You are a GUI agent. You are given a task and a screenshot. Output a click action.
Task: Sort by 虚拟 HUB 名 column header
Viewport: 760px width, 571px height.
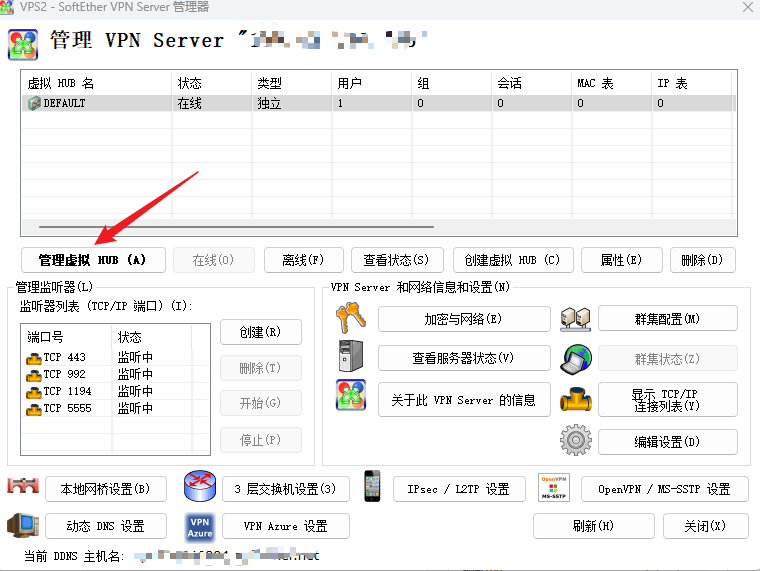(x=95, y=83)
